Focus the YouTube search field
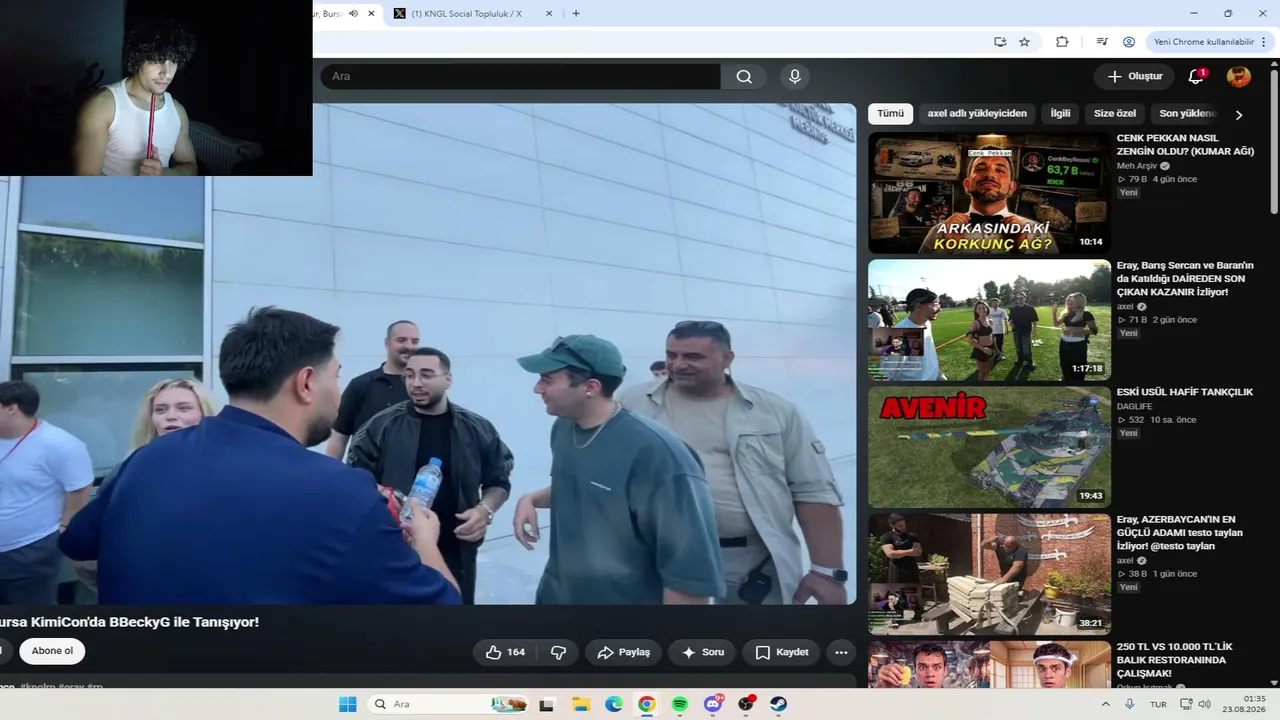The height and width of the screenshot is (720, 1280). pyautogui.click(x=520, y=76)
